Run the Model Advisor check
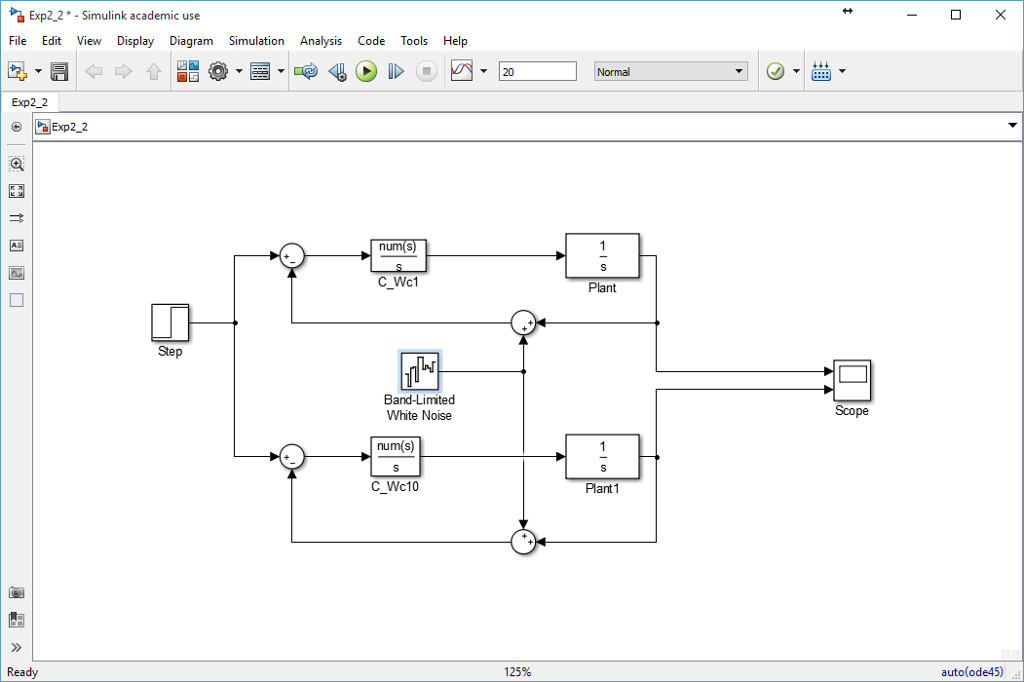The width and height of the screenshot is (1024, 682). [x=776, y=71]
